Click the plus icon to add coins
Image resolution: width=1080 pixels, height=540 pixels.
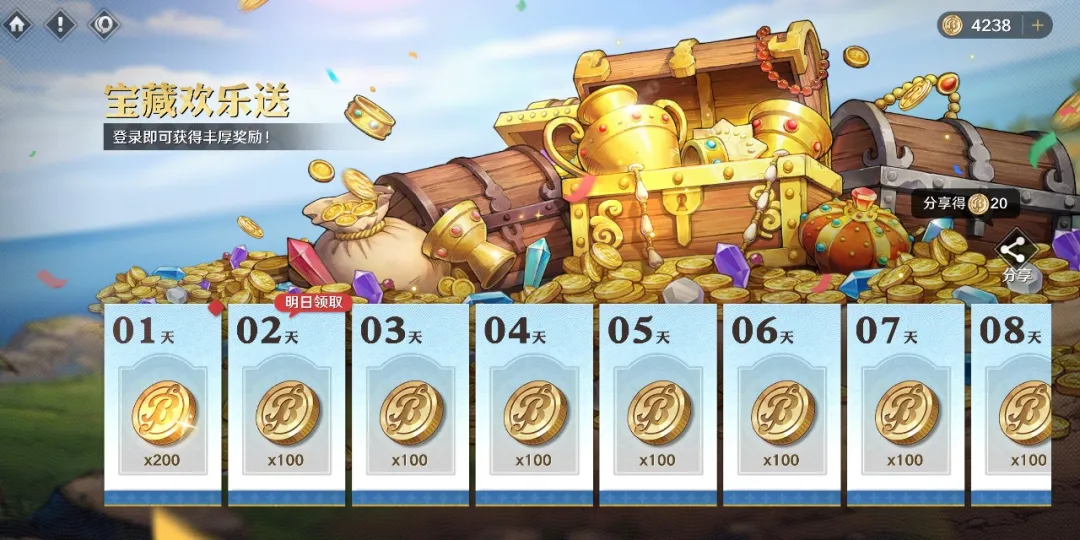click(1037, 25)
